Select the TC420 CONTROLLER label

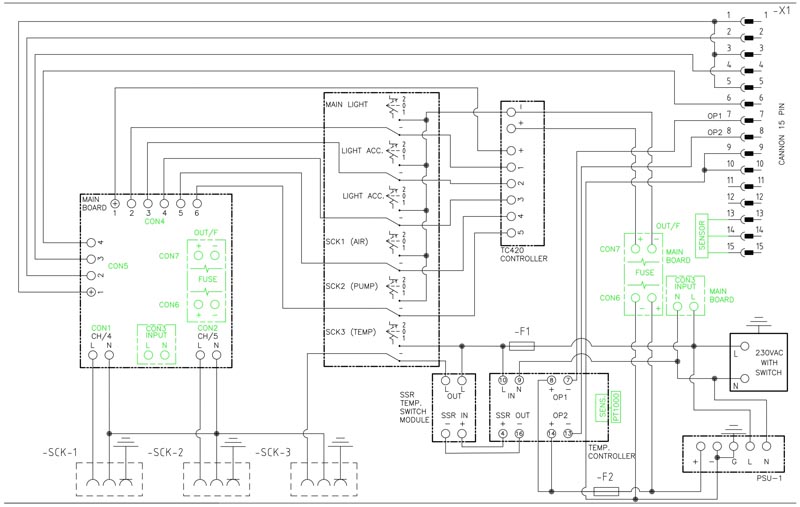click(526, 254)
